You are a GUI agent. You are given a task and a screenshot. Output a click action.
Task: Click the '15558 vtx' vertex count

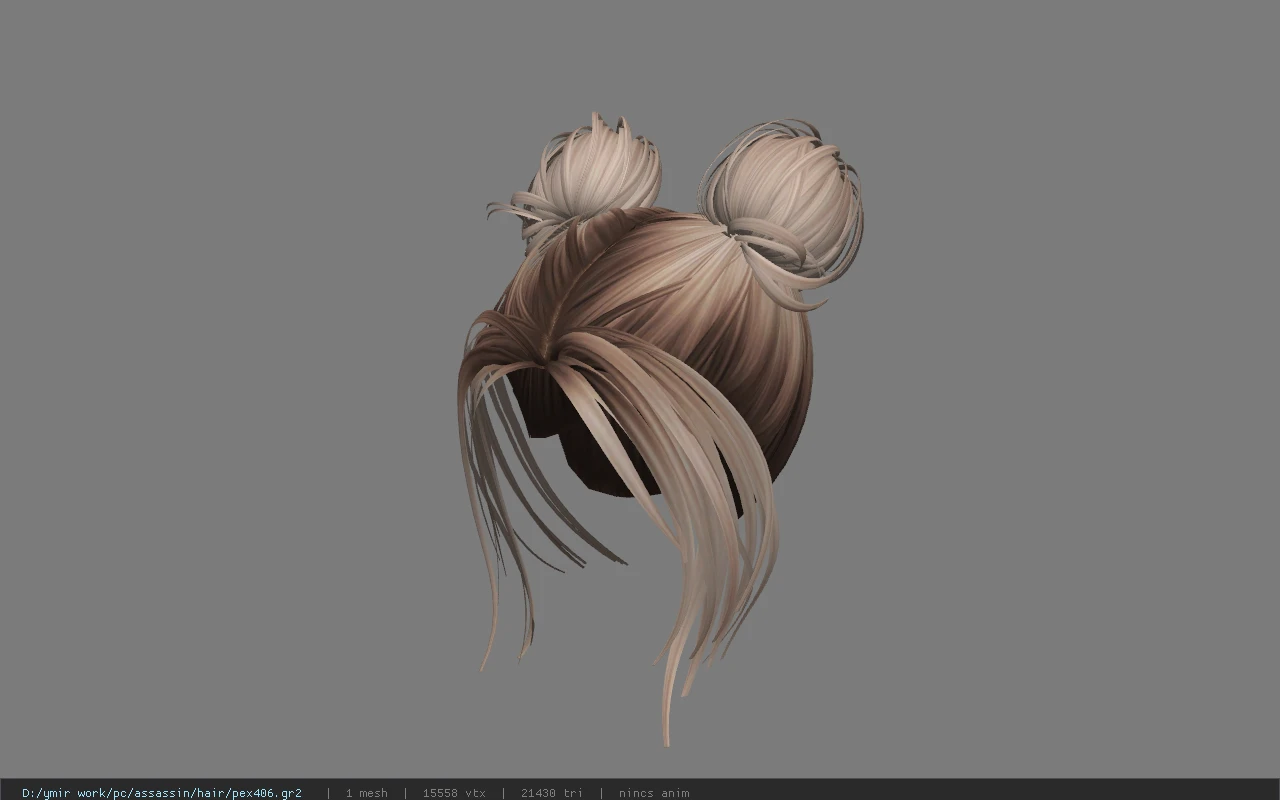tap(454, 793)
